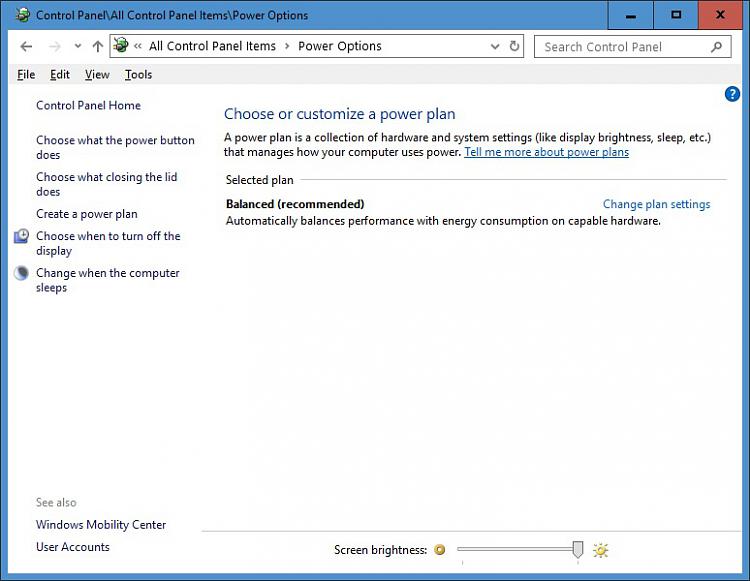Open the Tools menu

[138, 75]
